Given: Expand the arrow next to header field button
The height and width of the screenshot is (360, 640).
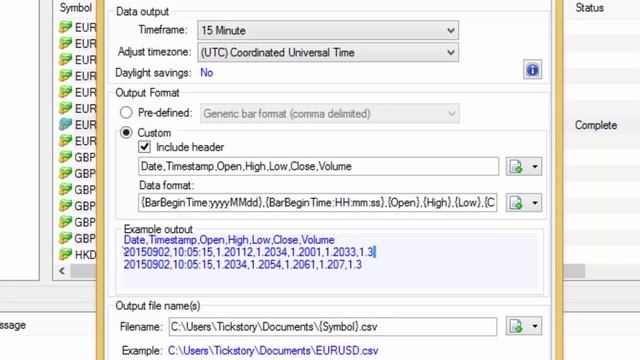Looking at the screenshot, I should point(535,167).
